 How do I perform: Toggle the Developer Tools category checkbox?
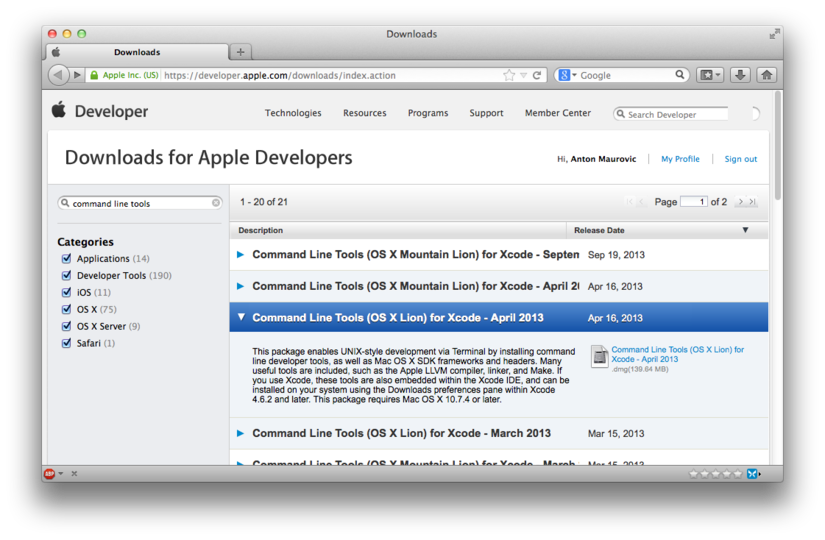pyautogui.click(x=67, y=276)
